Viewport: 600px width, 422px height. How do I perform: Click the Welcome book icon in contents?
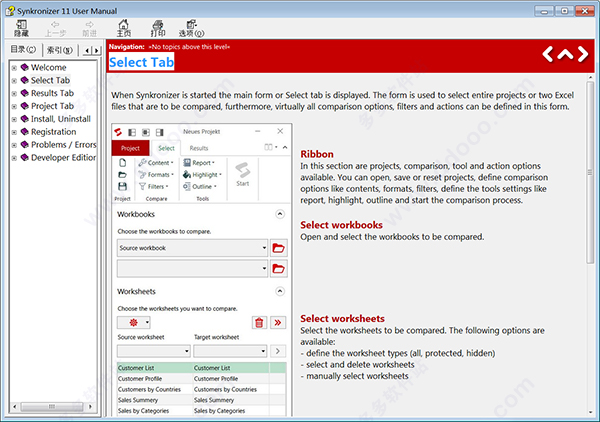click(x=24, y=67)
